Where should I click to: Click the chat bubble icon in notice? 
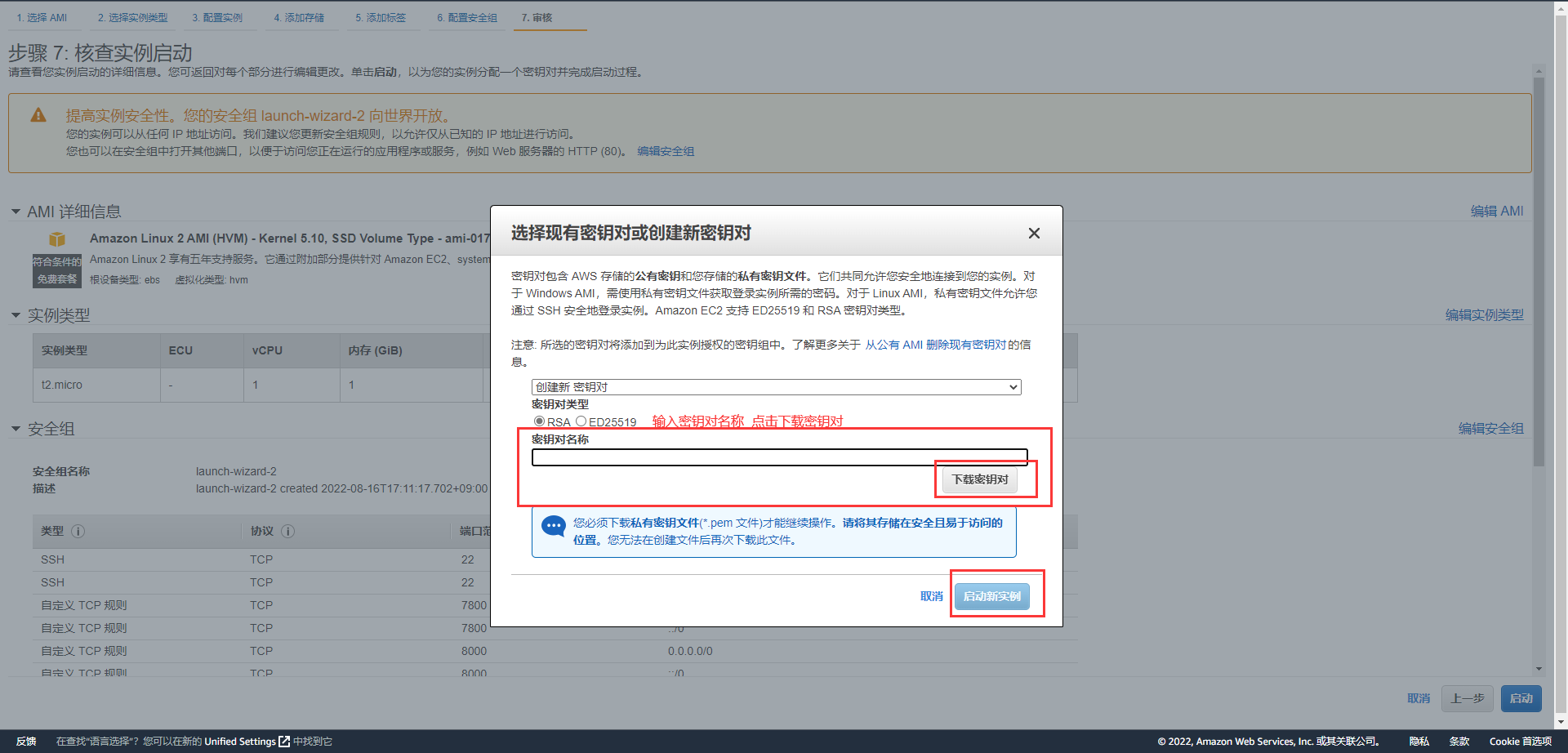pos(554,526)
